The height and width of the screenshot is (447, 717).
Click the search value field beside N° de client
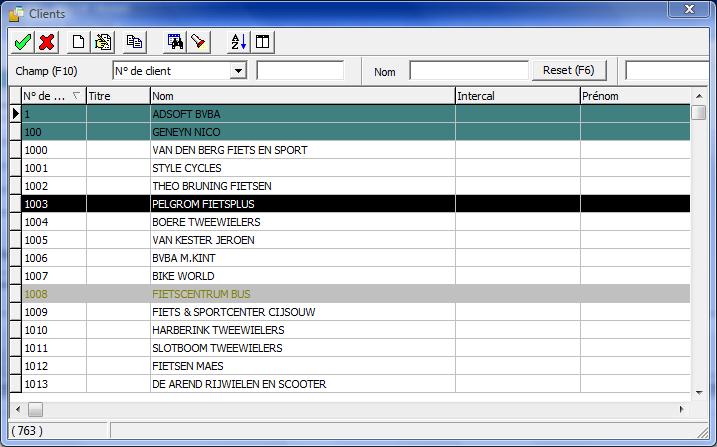[300, 71]
